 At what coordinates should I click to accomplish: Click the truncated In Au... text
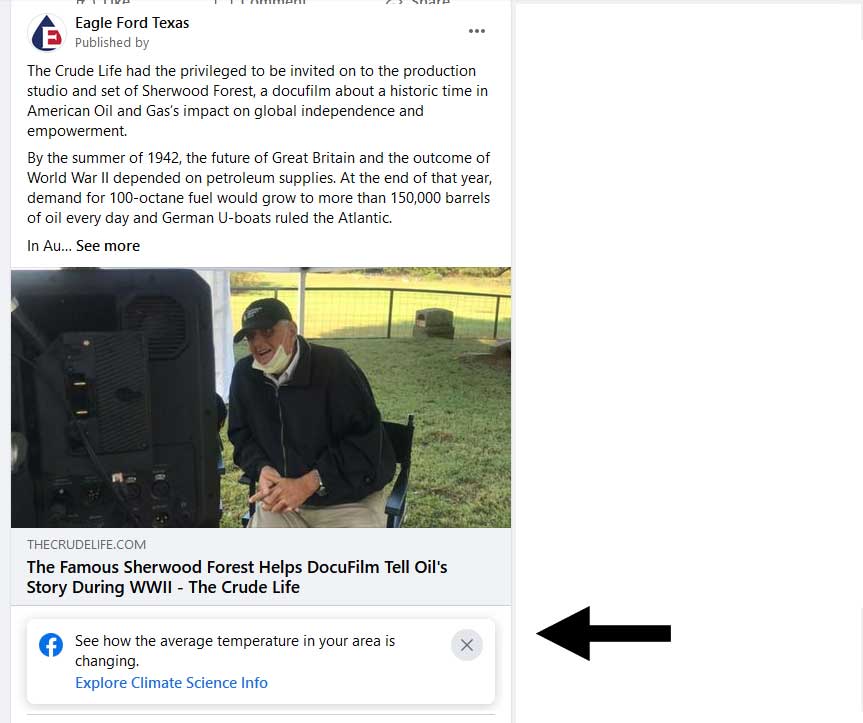[50, 246]
